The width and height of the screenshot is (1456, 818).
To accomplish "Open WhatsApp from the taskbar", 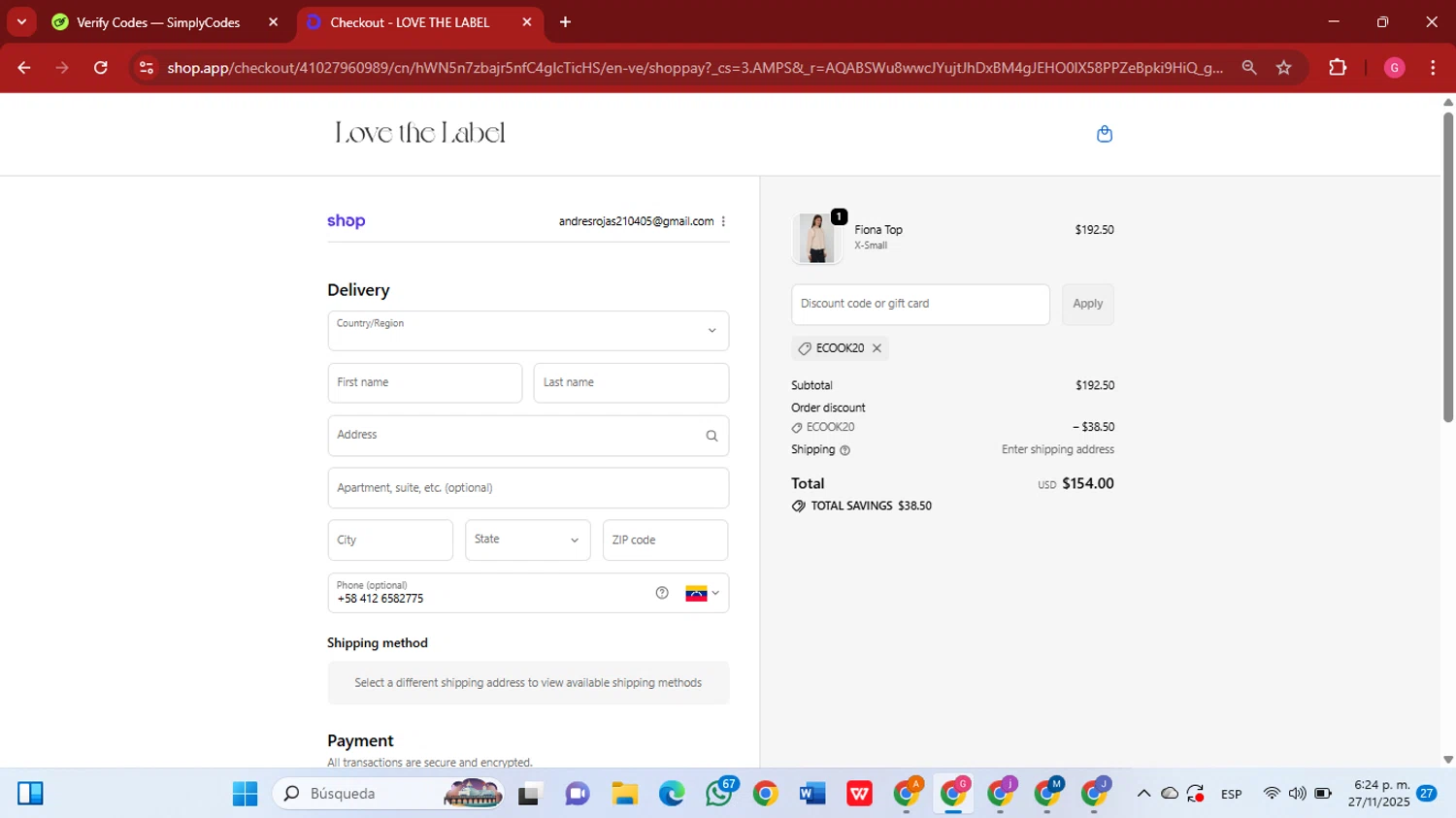I will [719, 794].
